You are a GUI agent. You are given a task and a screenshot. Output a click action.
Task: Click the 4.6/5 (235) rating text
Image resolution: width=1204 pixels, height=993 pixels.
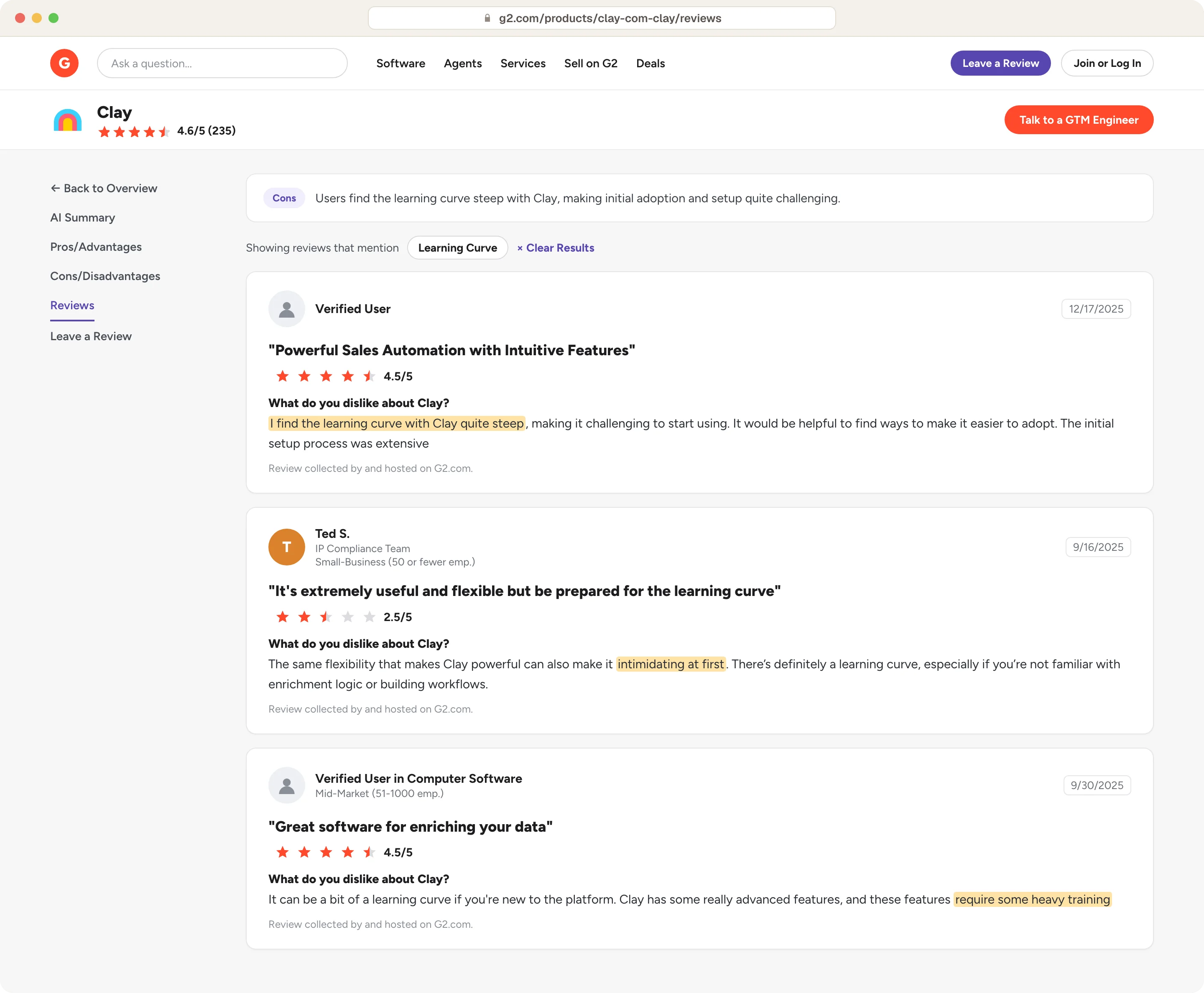(x=206, y=131)
